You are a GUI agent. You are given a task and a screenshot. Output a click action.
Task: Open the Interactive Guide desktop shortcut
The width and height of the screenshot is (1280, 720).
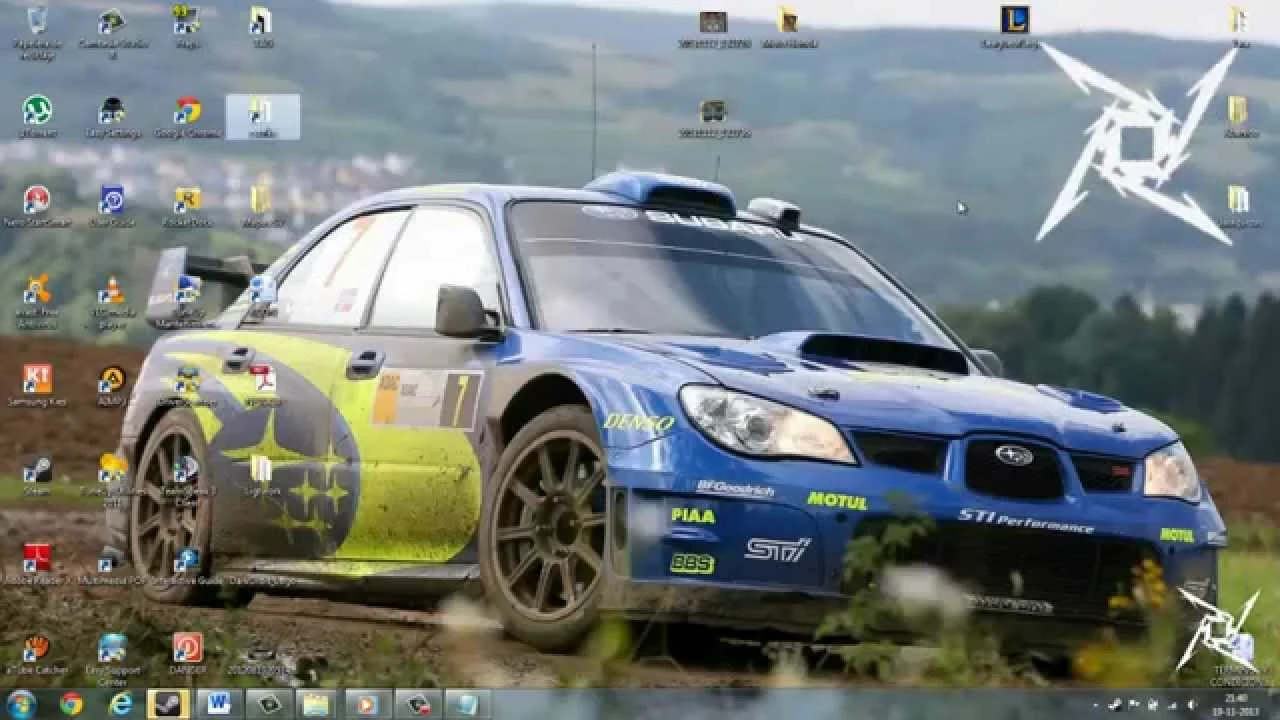(x=187, y=566)
